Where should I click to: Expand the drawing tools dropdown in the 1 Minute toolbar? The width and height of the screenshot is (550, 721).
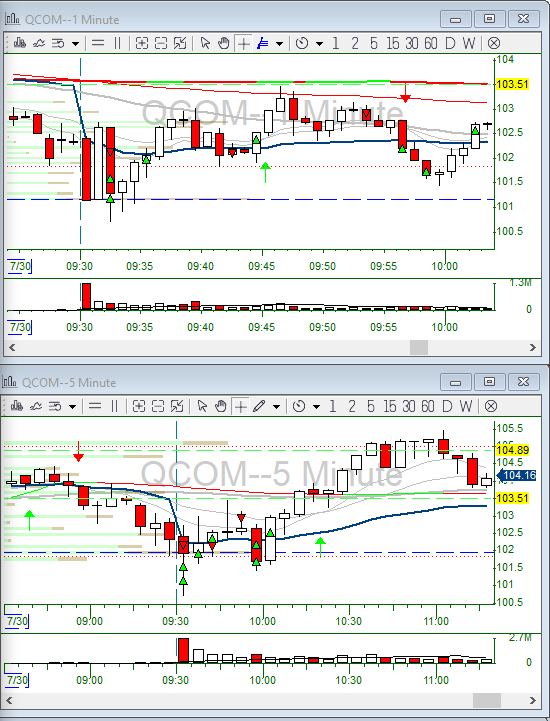click(x=279, y=44)
